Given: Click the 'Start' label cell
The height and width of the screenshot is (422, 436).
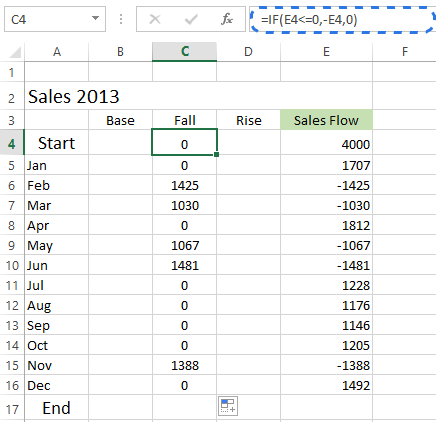Looking at the screenshot, I should [57, 143].
